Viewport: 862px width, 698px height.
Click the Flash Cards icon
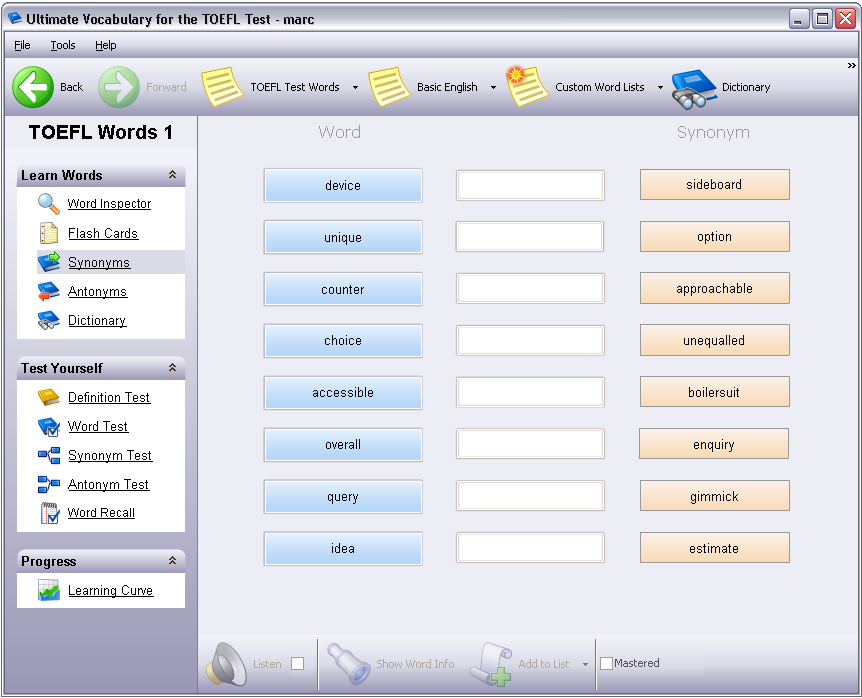pos(48,233)
